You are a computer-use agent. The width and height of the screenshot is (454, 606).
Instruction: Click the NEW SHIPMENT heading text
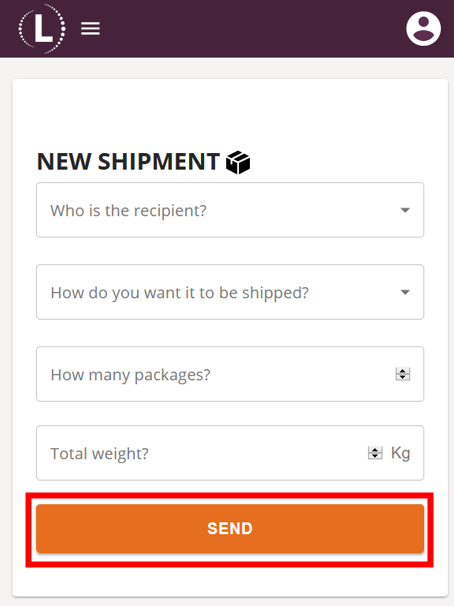pos(128,162)
